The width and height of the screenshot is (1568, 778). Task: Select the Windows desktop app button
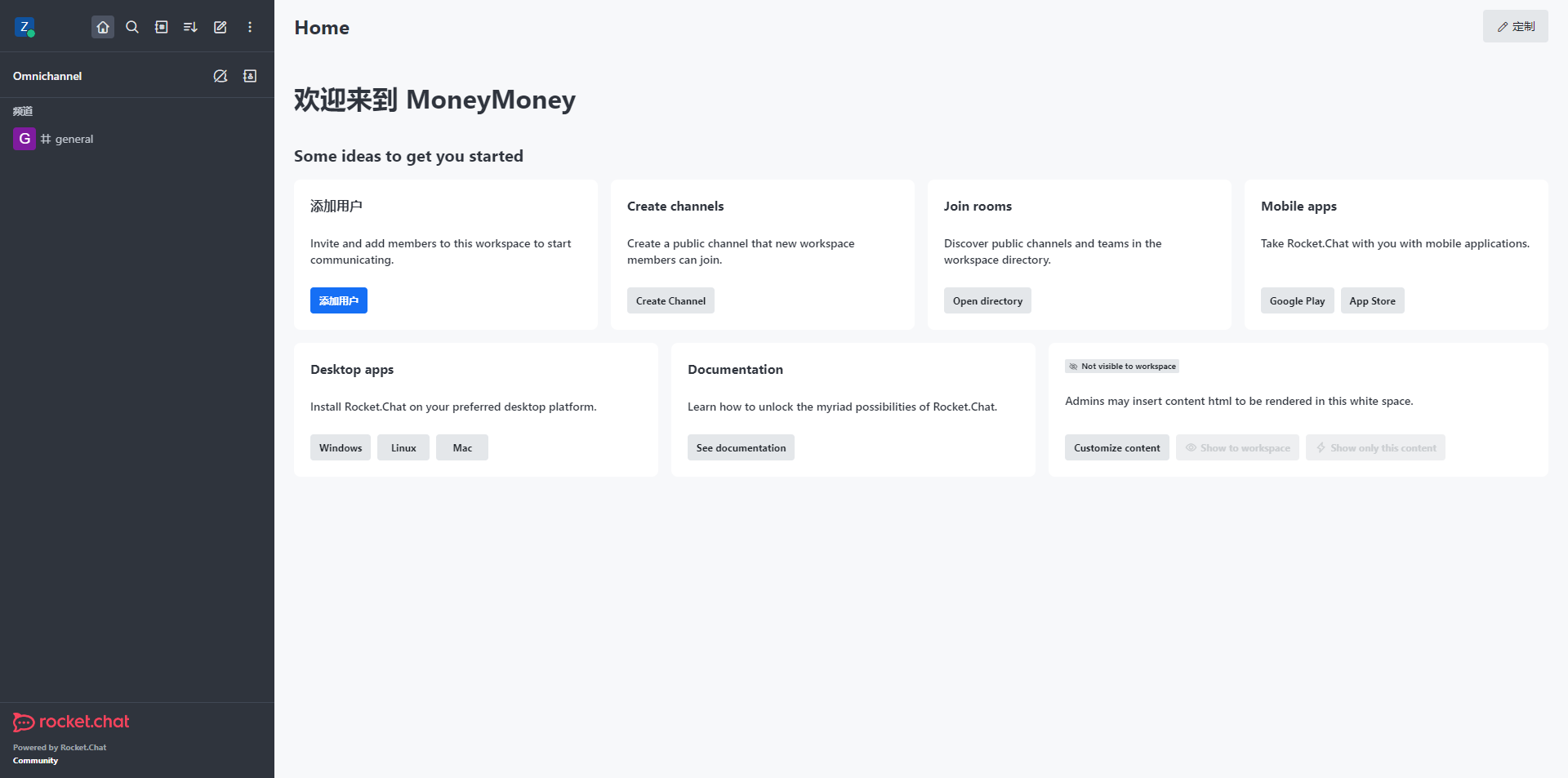click(x=341, y=447)
